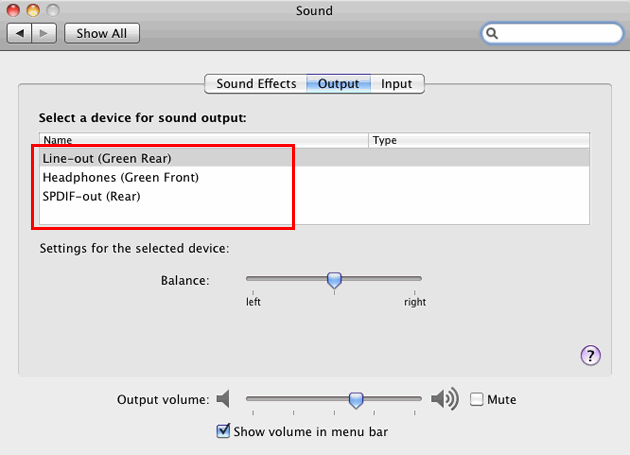Click the red close window button
This screenshot has width=630, height=455.
pos(13,10)
